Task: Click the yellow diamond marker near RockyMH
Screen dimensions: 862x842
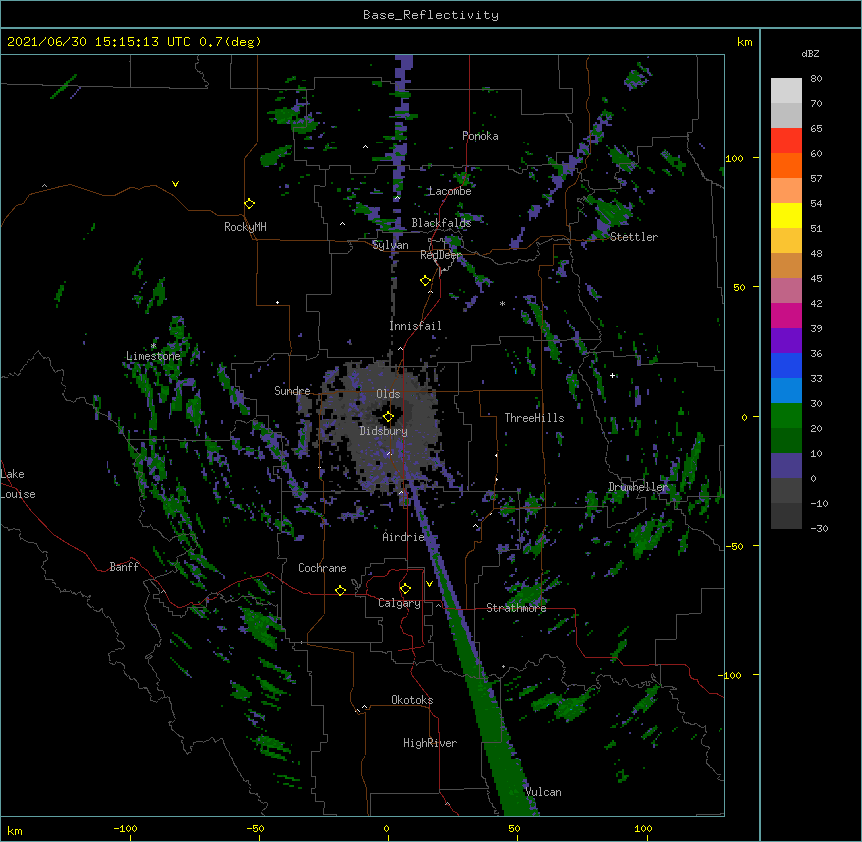Action: [x=249, y=203]
